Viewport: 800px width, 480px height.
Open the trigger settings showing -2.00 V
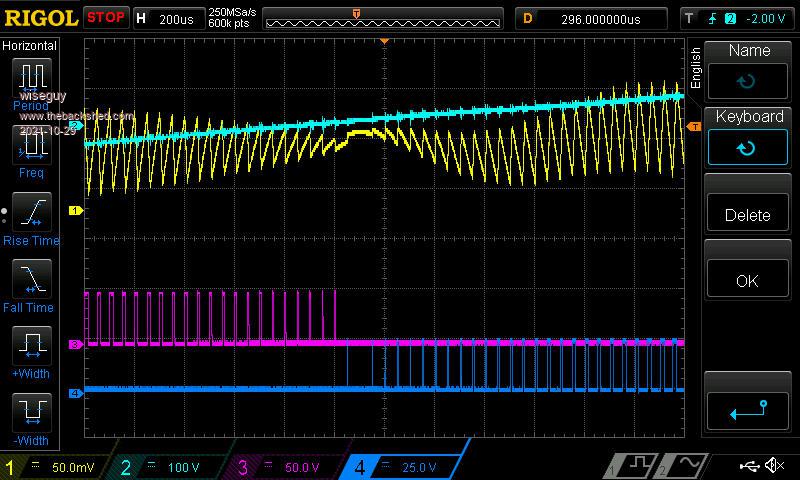click(x=738, y=18)
